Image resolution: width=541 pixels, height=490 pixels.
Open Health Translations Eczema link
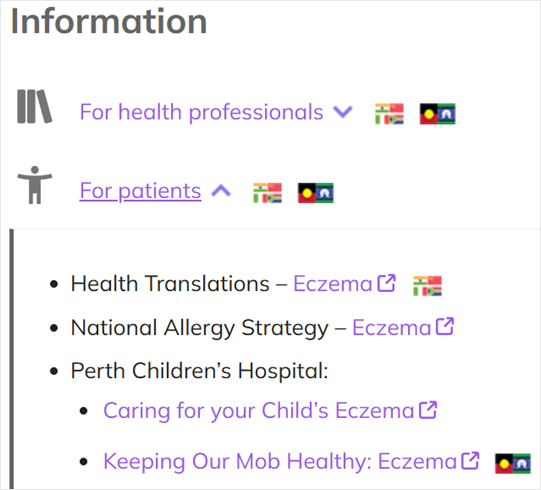(333, 284)
